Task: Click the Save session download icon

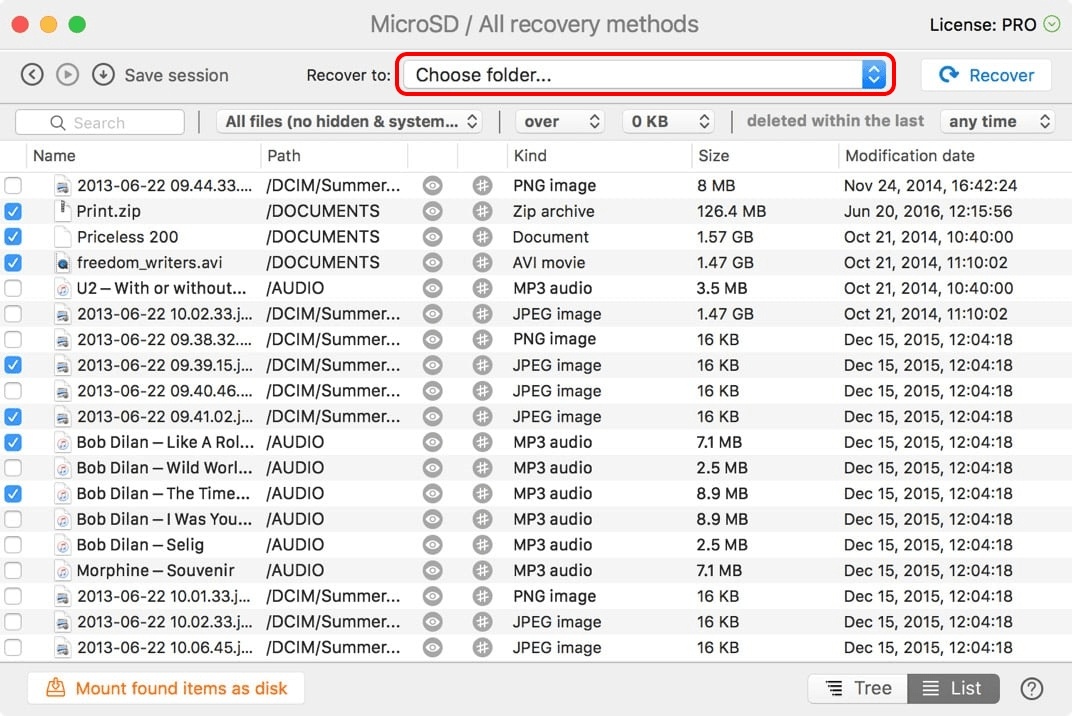Action: coord(101,74)
